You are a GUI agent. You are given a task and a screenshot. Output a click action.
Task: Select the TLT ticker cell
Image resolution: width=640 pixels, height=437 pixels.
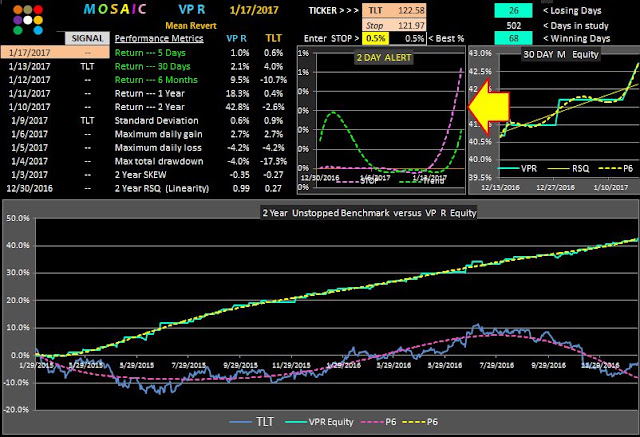(x=376, y=11)
